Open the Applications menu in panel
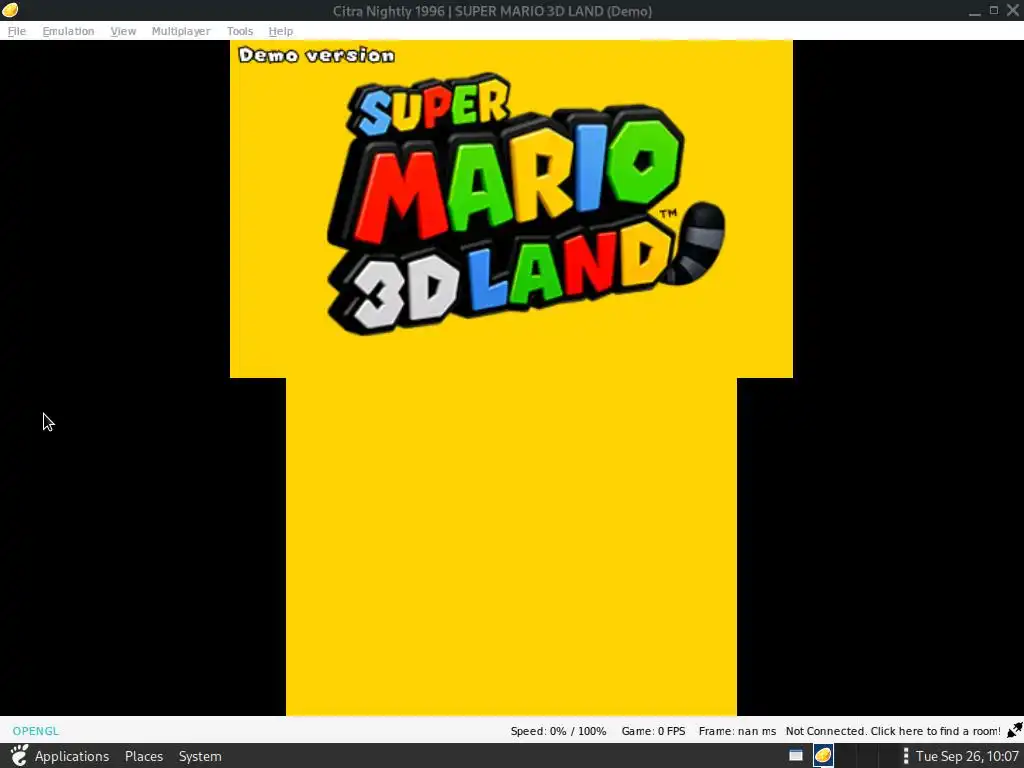The height and width of the screenshot is (768, 1024). [72, 756]
